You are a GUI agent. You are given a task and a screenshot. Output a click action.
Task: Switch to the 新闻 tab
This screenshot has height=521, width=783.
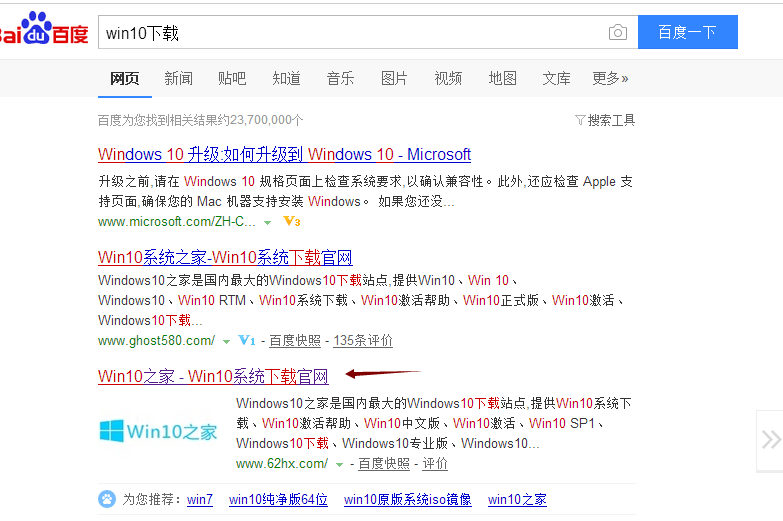(178, 78)
